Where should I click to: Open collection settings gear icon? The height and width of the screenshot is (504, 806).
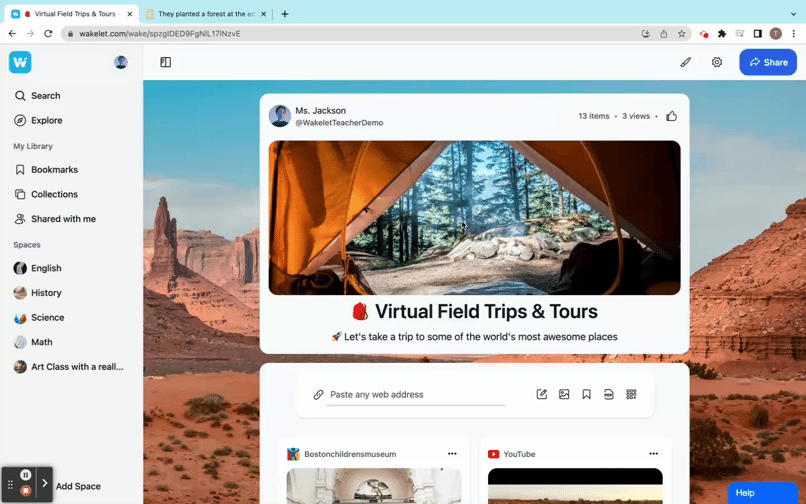point(717,62)
